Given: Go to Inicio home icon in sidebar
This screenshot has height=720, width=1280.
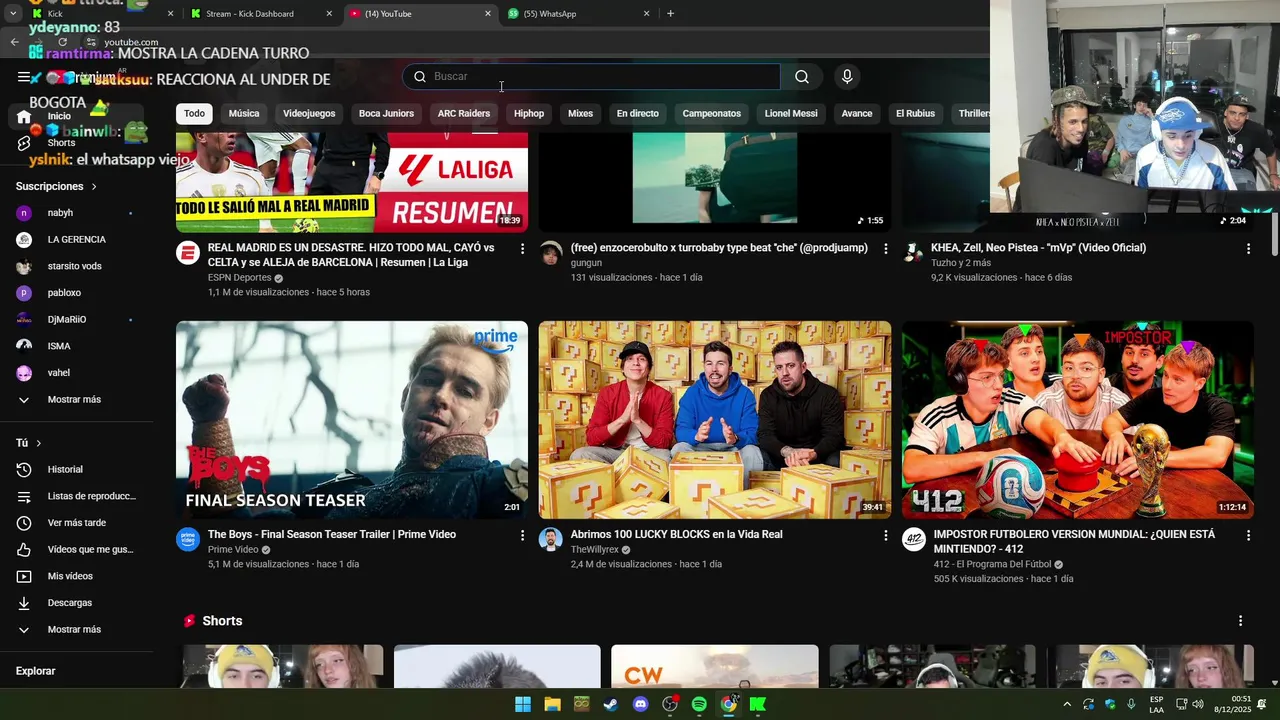Looking at the screenshot, I should point(24,117).
